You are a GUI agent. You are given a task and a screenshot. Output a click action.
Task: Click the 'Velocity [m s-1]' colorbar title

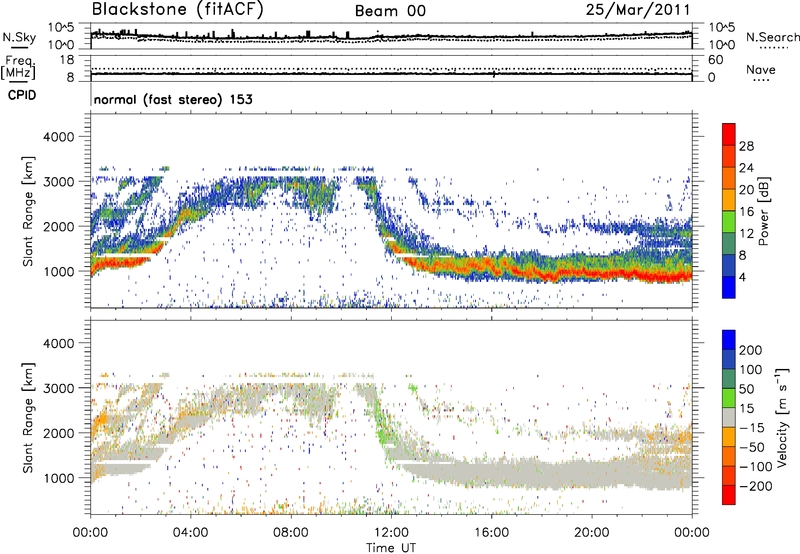pyautogui.click(x=782, y=417)
